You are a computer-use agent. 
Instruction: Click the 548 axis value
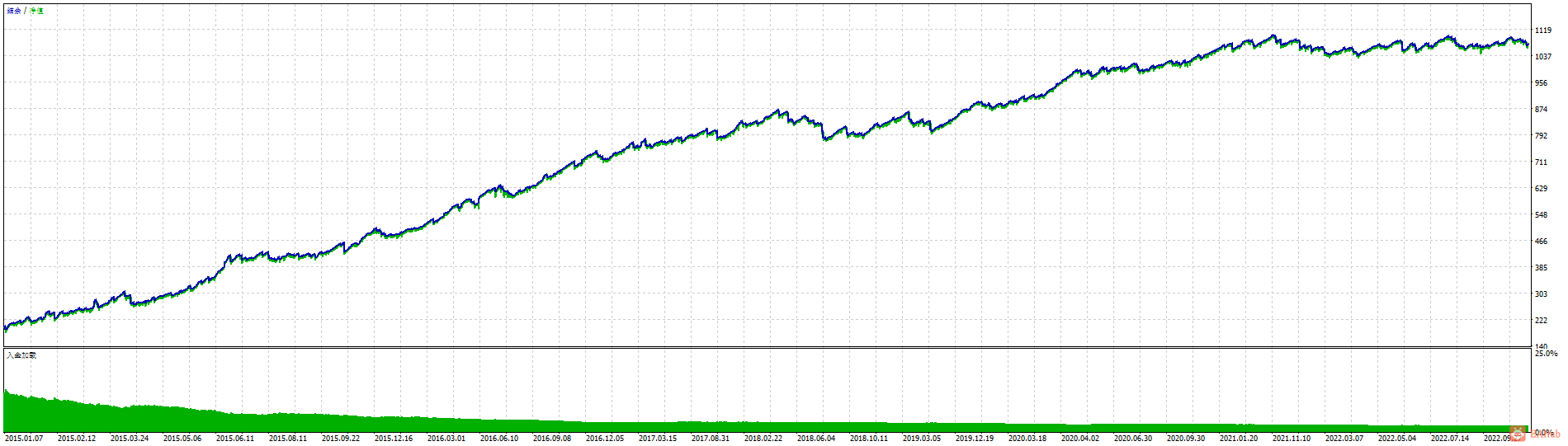click(1541, 215)
